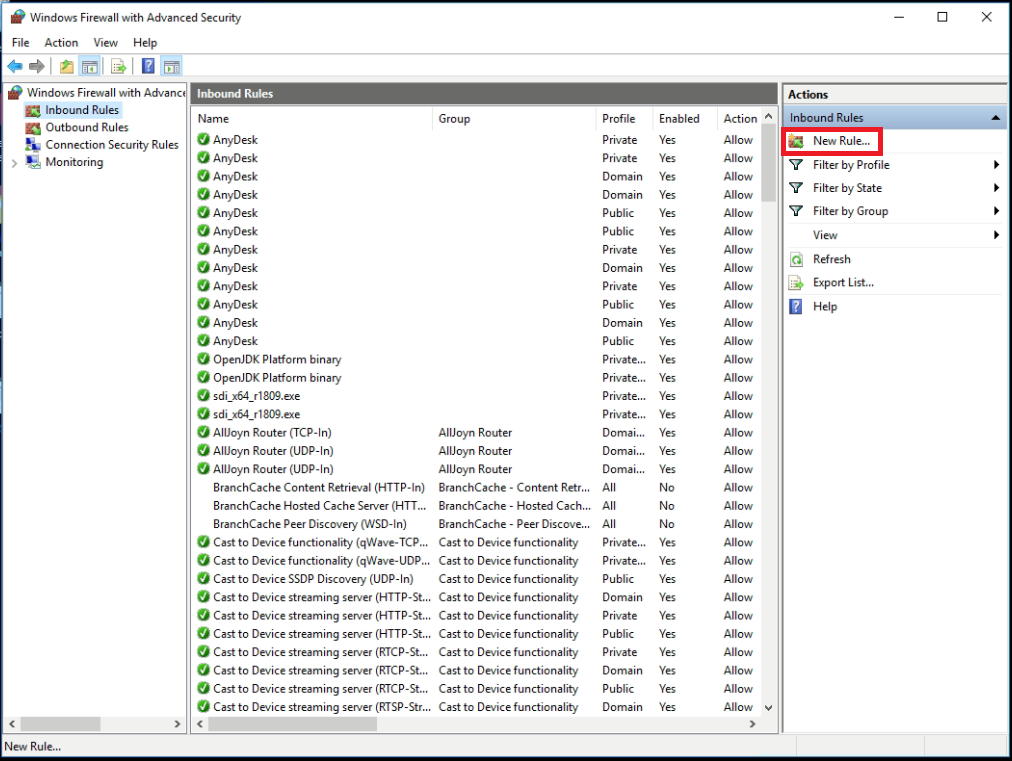Click the Filter by Profile funnel icon
1012x761 pixels.
coord(796,165)
